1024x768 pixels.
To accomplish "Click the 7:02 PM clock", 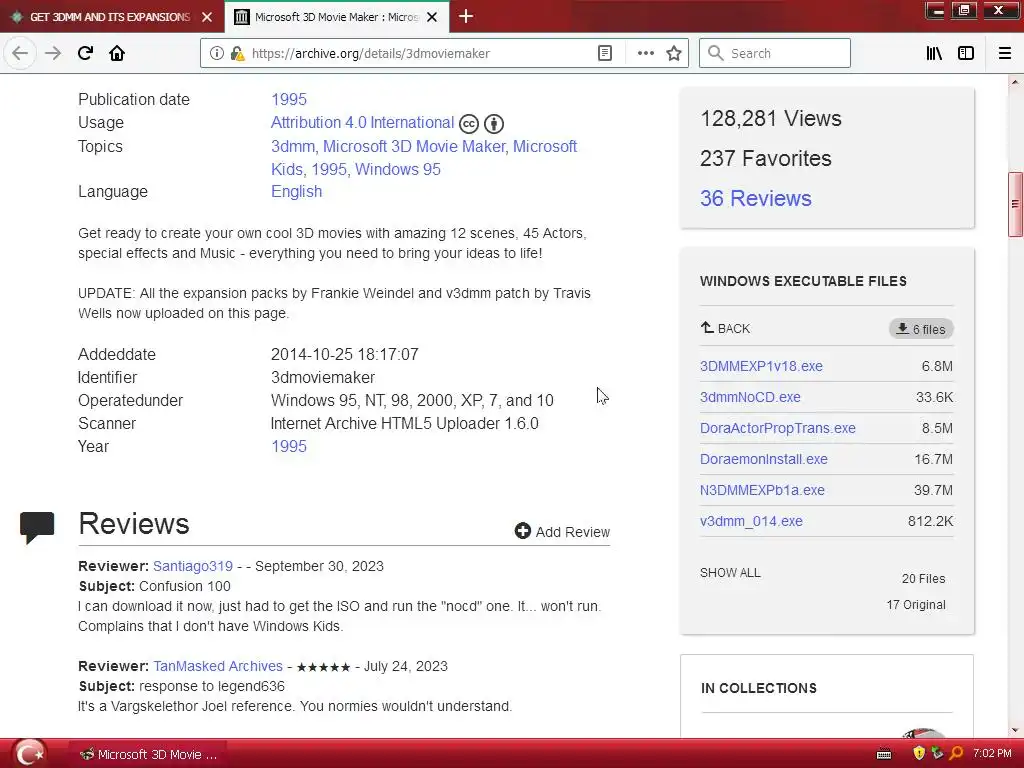I will pyautogui.click(x=992, y=754).
